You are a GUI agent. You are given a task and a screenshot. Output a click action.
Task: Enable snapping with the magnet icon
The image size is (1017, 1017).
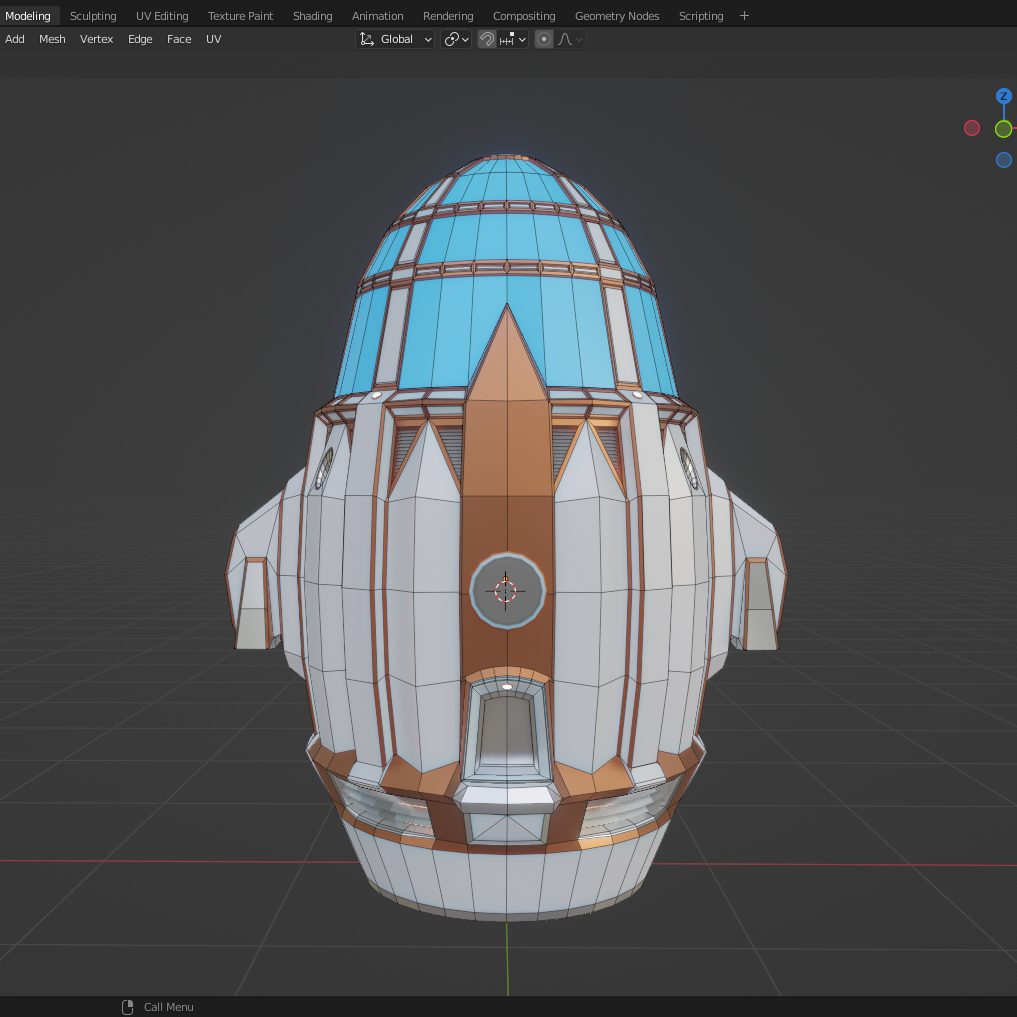pyautogui.click(x=487, y=39)
